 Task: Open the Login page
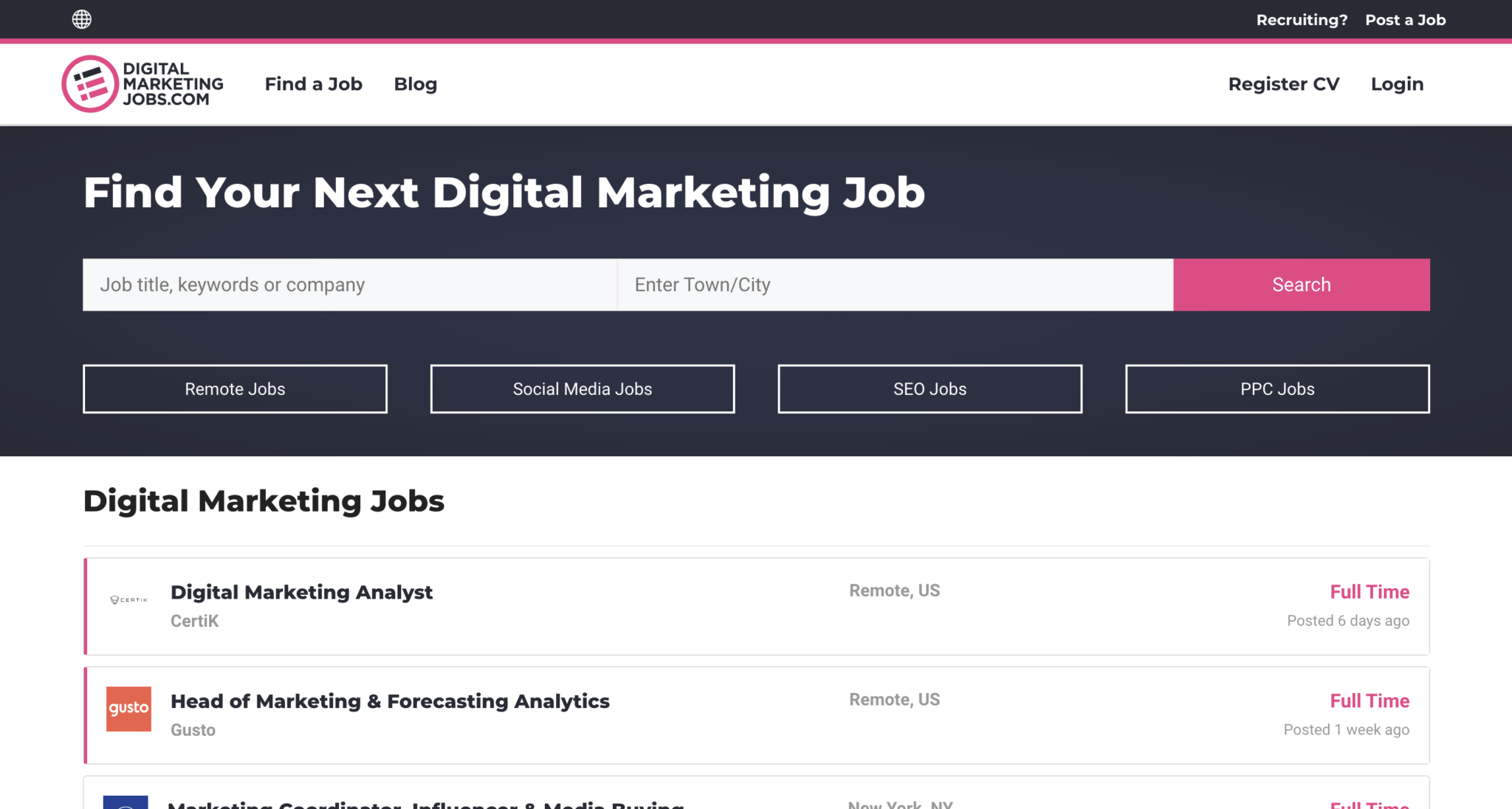(1397, 84)
